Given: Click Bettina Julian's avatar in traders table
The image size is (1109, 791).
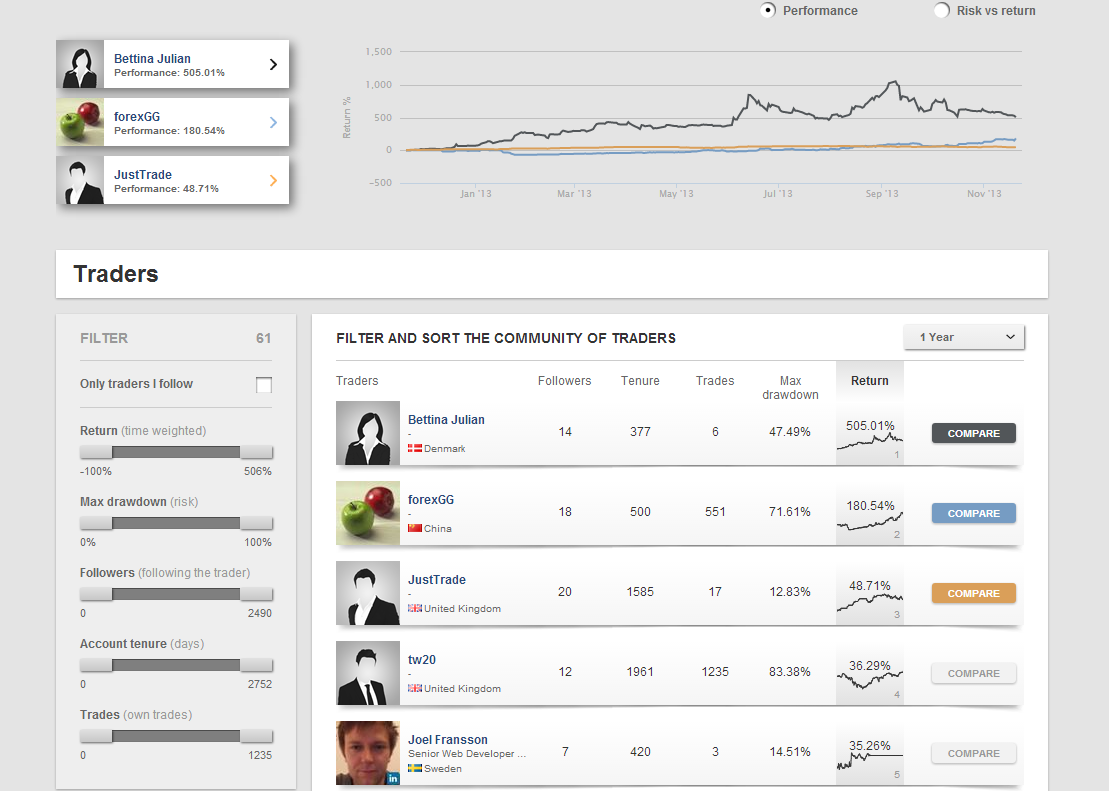Looking at the screenshot, I should [368, 433].
